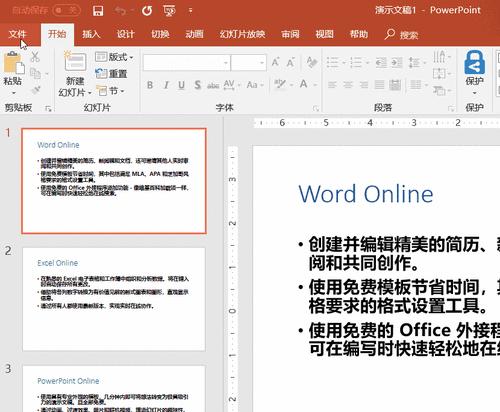The width and height of the screenshot is (500, 412).
Task: Click the Undo arrow icon
Action: tap(120, 11)
